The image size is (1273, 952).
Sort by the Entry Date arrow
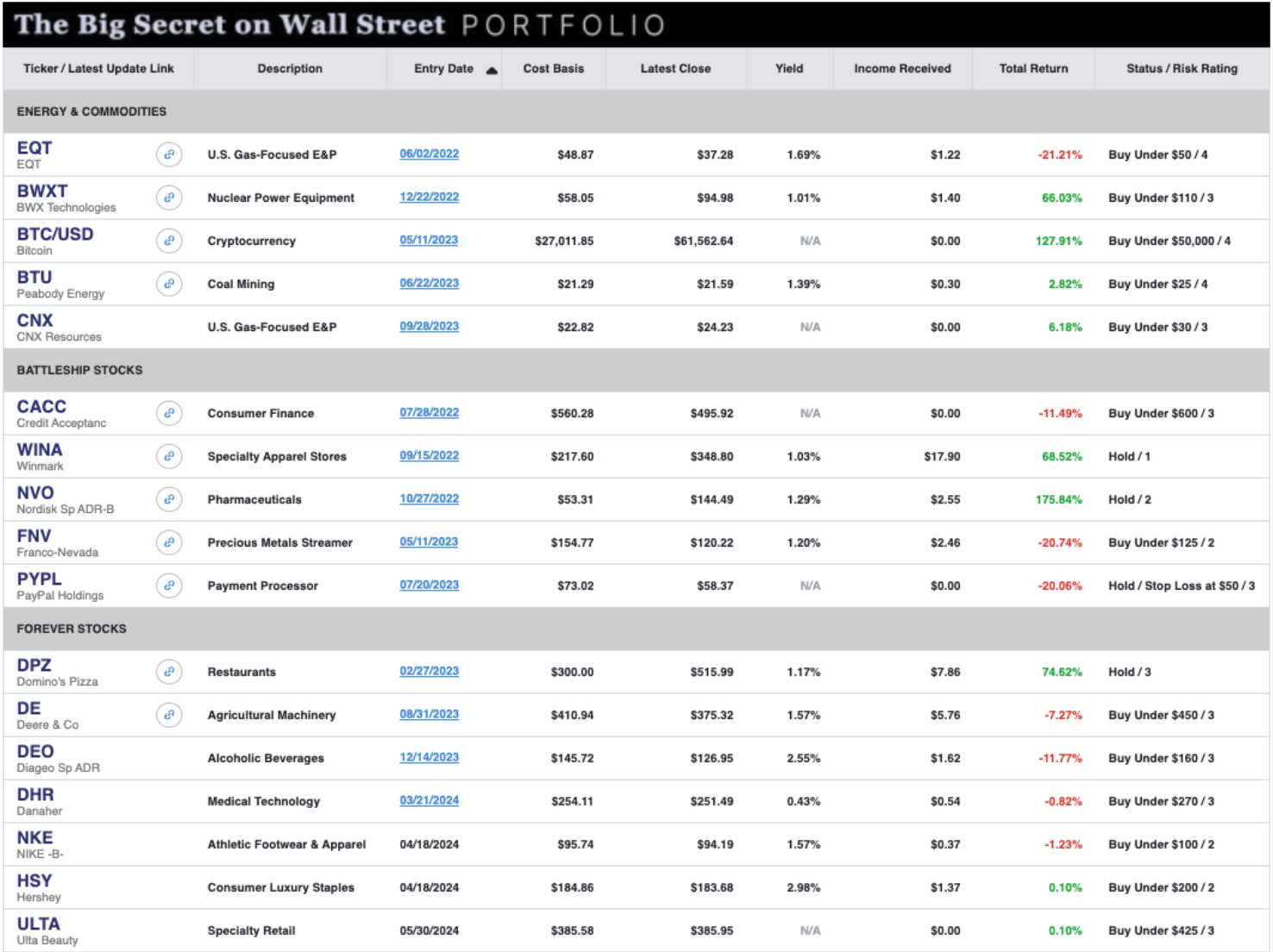[492, 71]
